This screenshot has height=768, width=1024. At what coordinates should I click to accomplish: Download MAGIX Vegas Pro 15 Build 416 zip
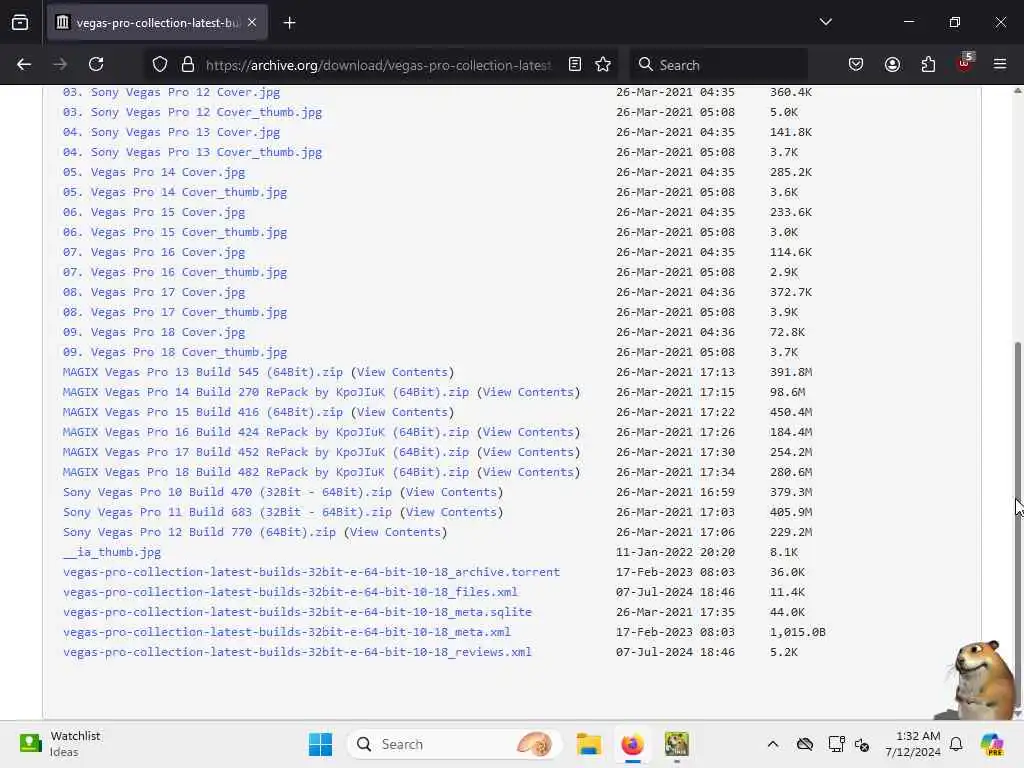click(x=202, y=412)
